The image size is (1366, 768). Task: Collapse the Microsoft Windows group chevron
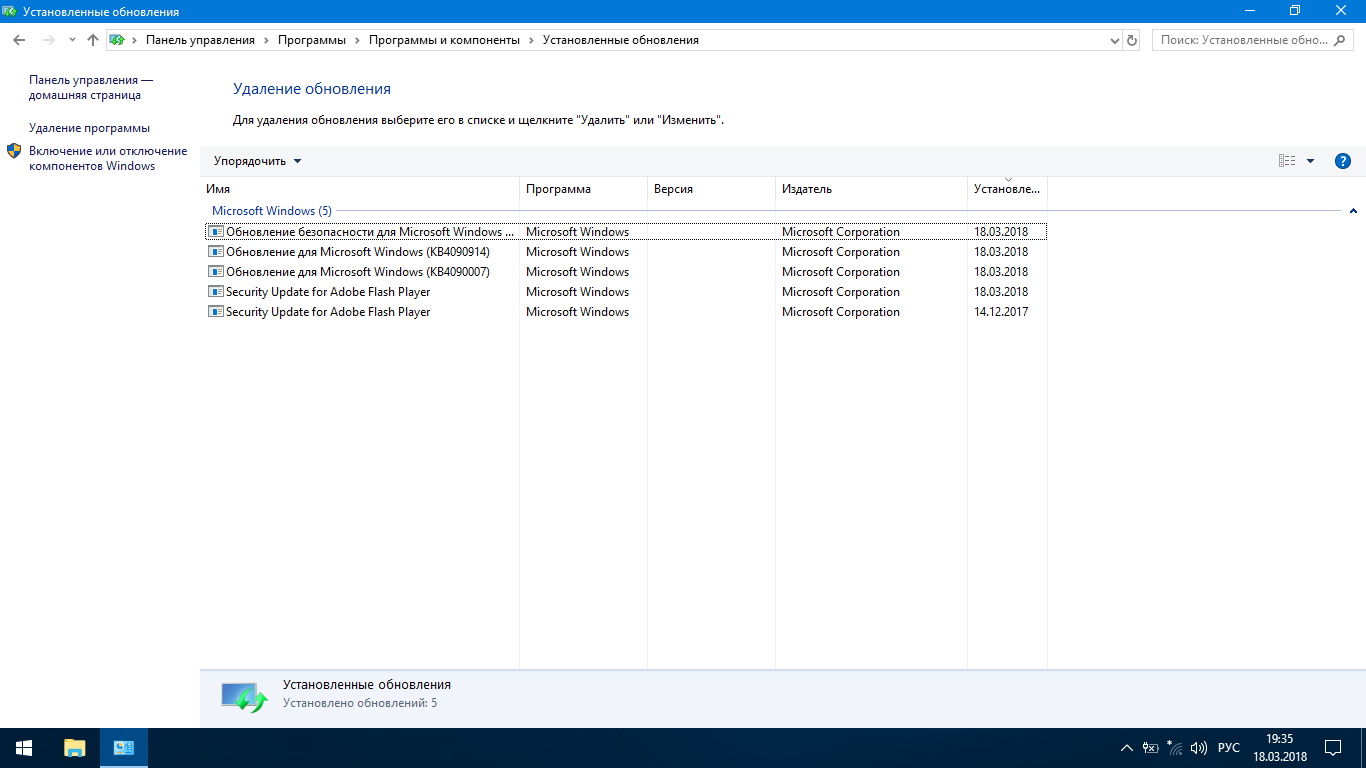[1353, 211]
